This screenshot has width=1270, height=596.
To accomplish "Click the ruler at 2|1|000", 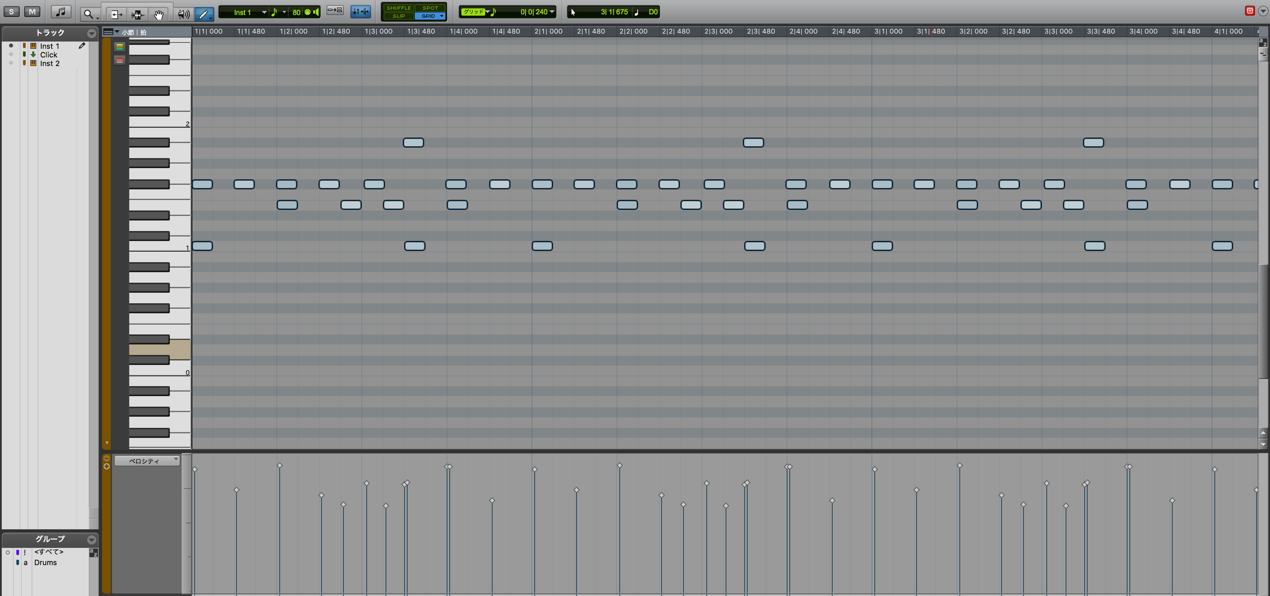I will (x=548, y=32).
